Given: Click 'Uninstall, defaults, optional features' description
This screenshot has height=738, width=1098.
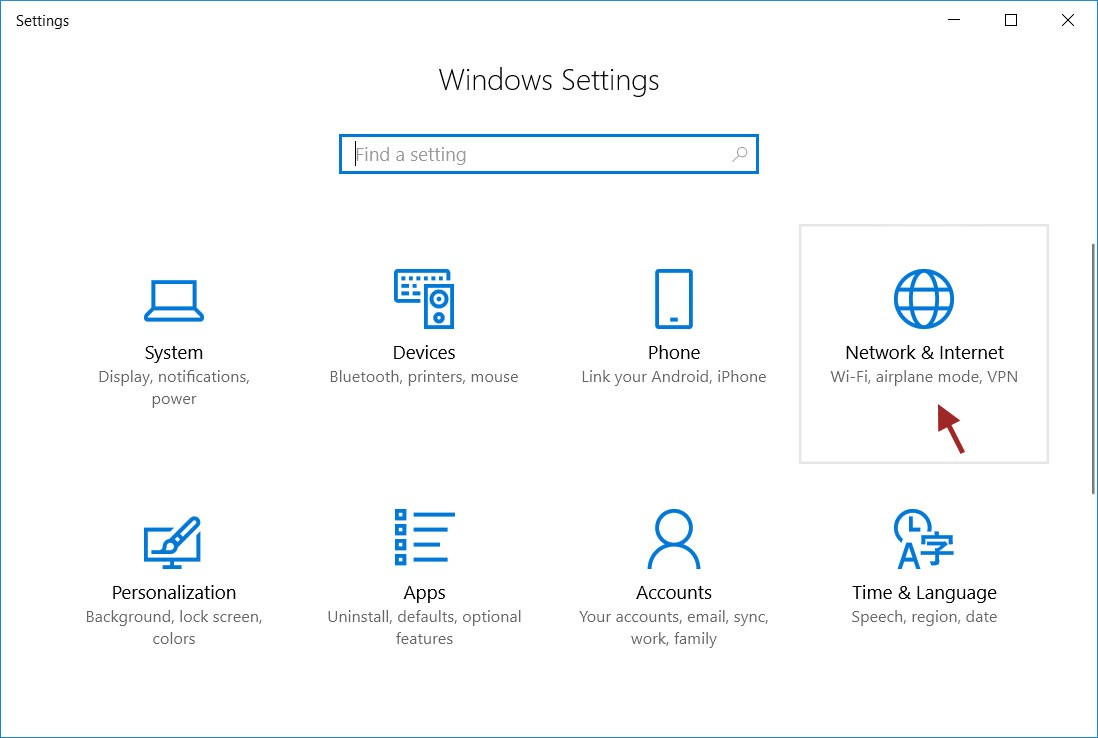Looking at the screenshot, I should (x=424, y=627).
